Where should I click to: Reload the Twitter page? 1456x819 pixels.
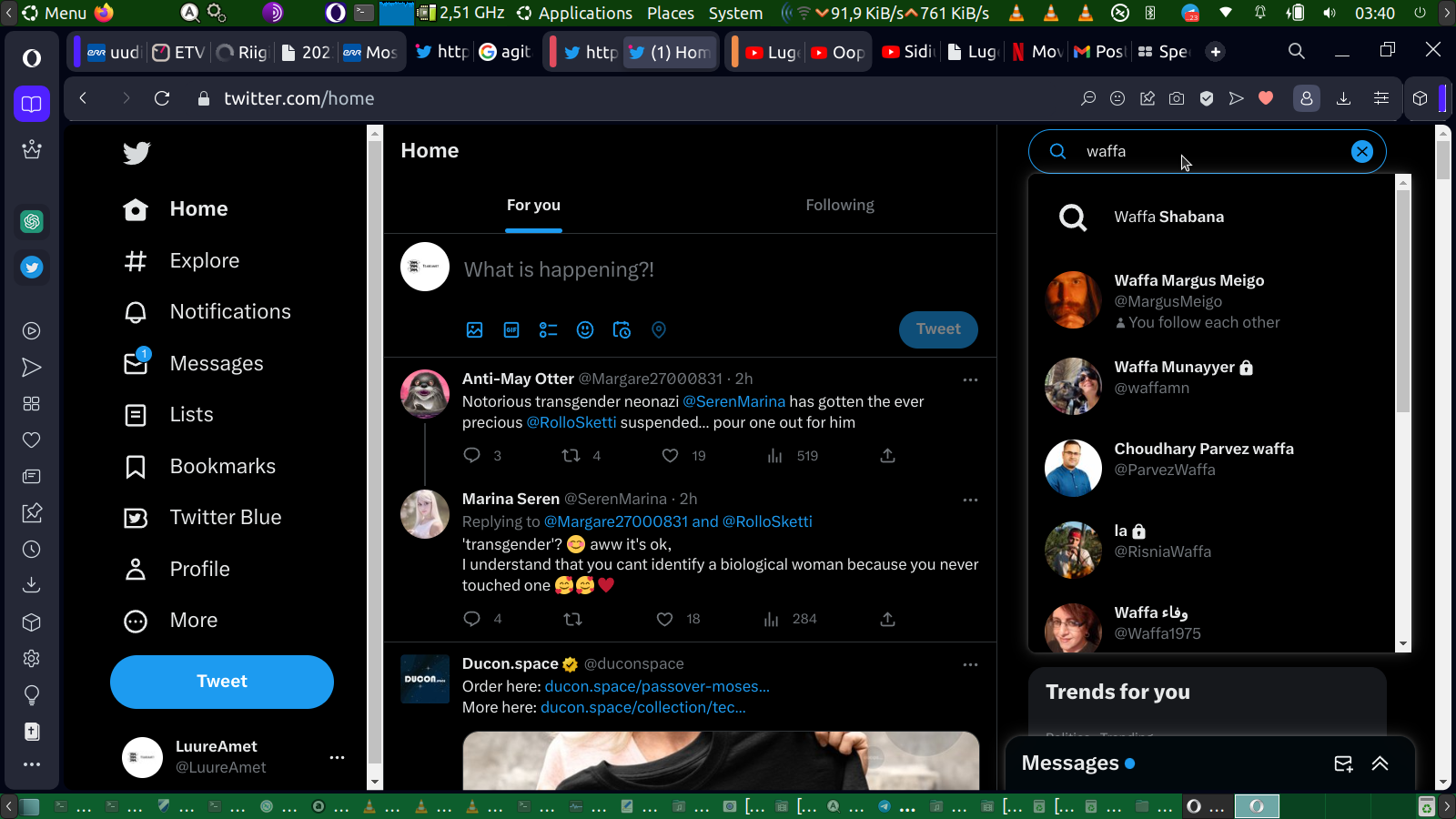tap(162, 98)
